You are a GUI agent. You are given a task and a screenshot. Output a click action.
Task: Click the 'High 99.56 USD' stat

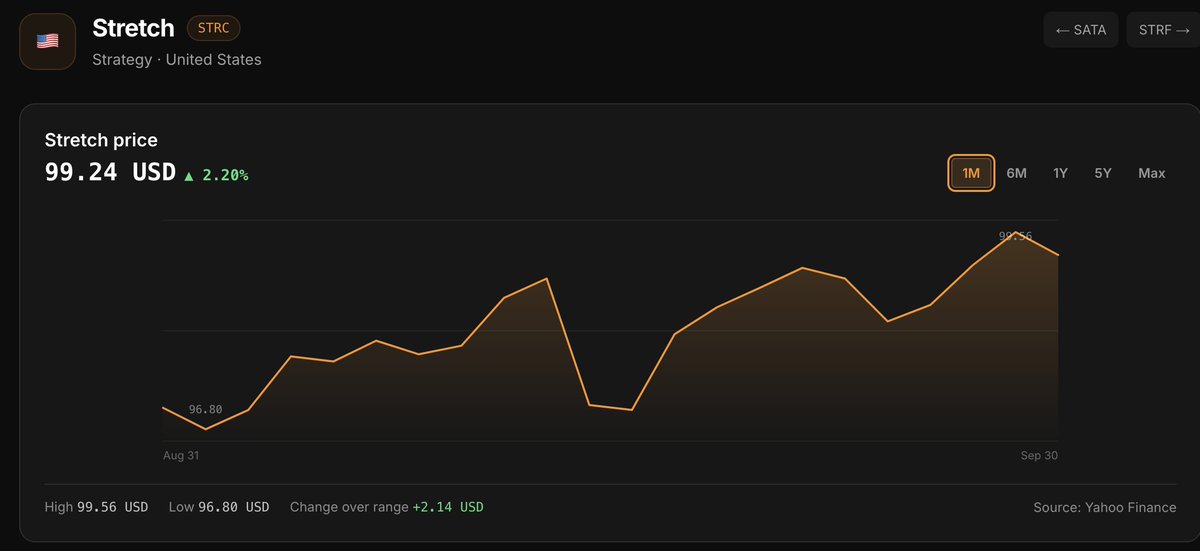point(96,507)
